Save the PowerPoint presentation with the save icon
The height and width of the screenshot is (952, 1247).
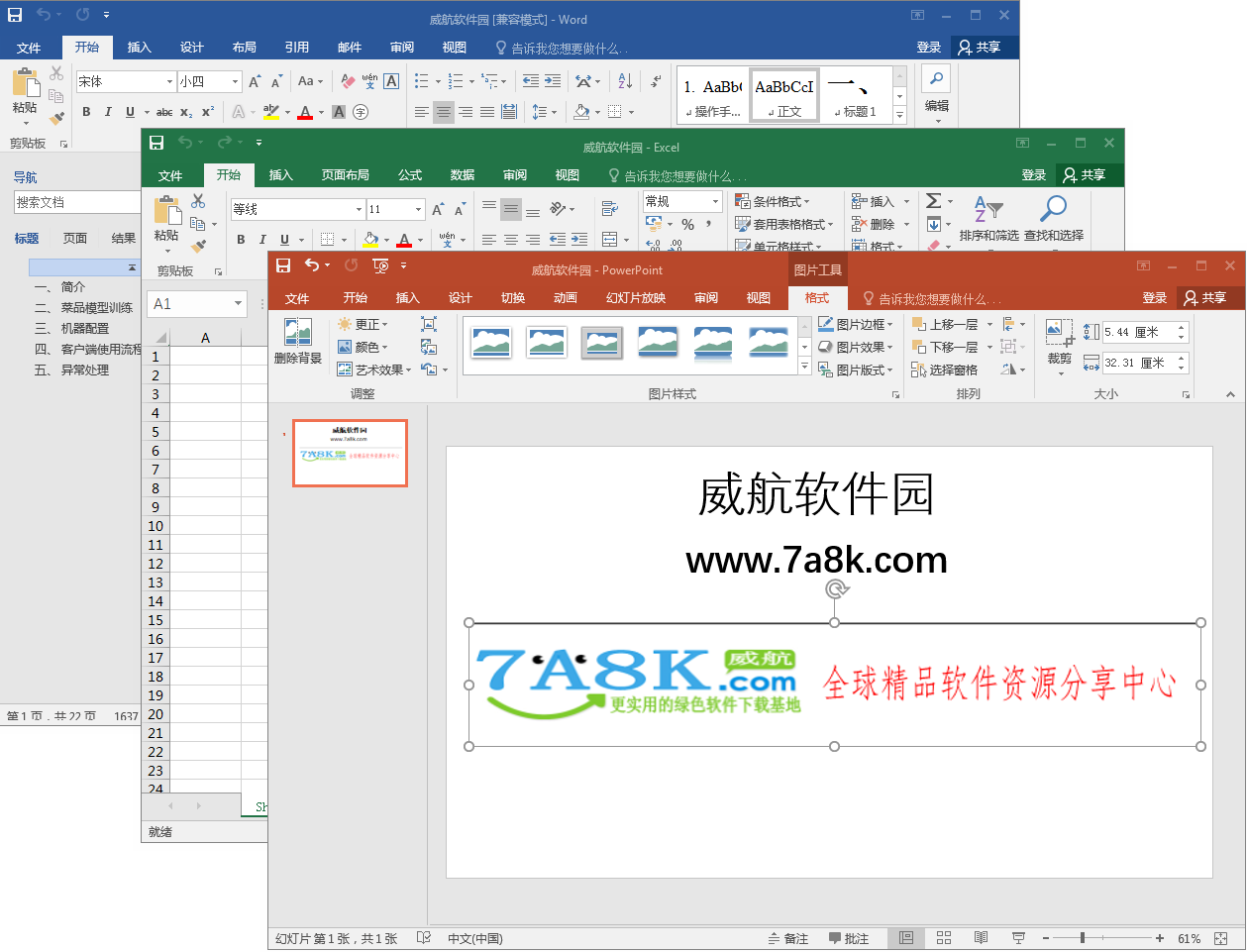[283, 265]
